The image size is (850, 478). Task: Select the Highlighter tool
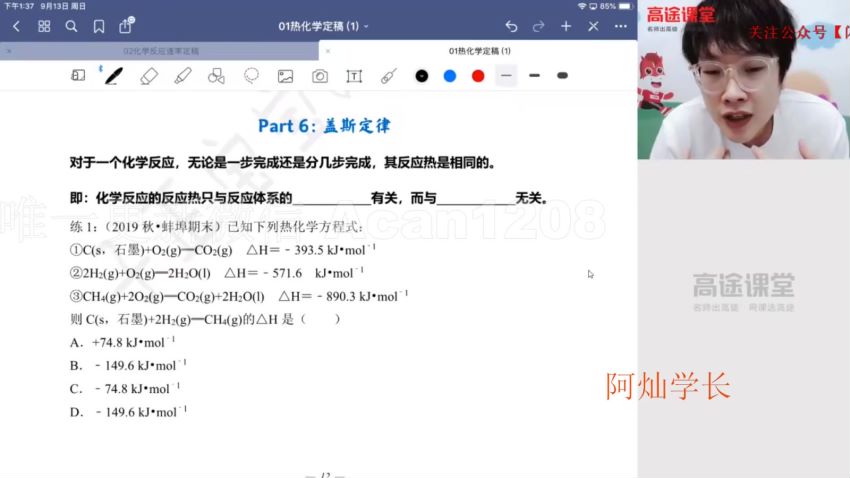point(183,75)
